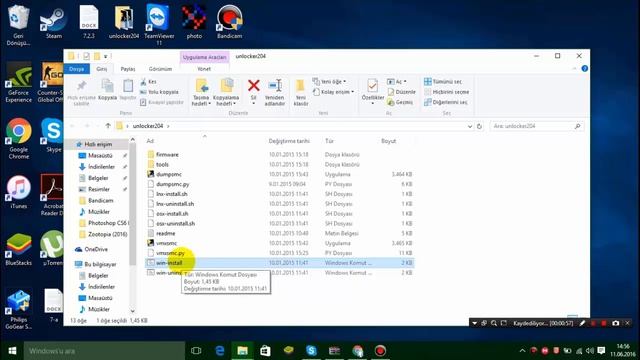Go up one folder level arrow
Image resolution: width=640 pixels, height=360 pixels.
pos(108,126)
